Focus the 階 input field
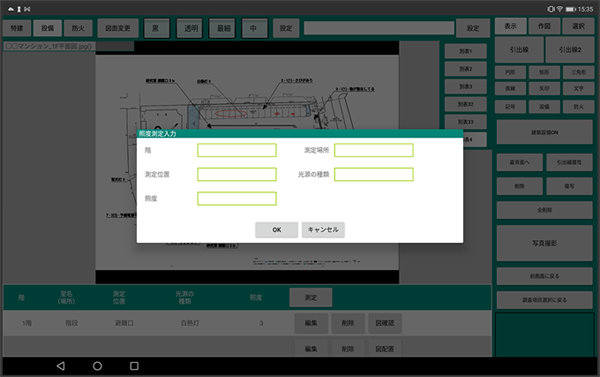Image resolution: width=600 pixels, height=377 pixels. [237, 150]
